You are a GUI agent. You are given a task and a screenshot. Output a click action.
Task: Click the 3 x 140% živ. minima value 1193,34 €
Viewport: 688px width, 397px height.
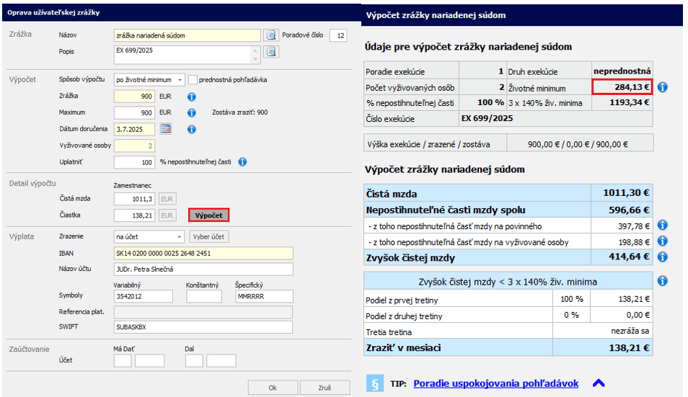click(x=629, y=103)
